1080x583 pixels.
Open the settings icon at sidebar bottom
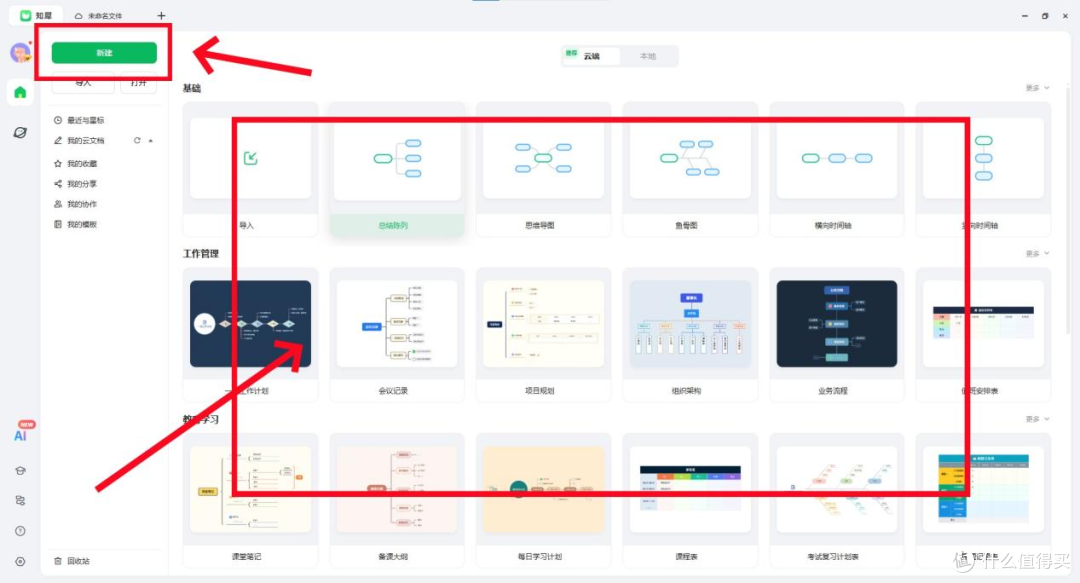(x=20, y=562)
